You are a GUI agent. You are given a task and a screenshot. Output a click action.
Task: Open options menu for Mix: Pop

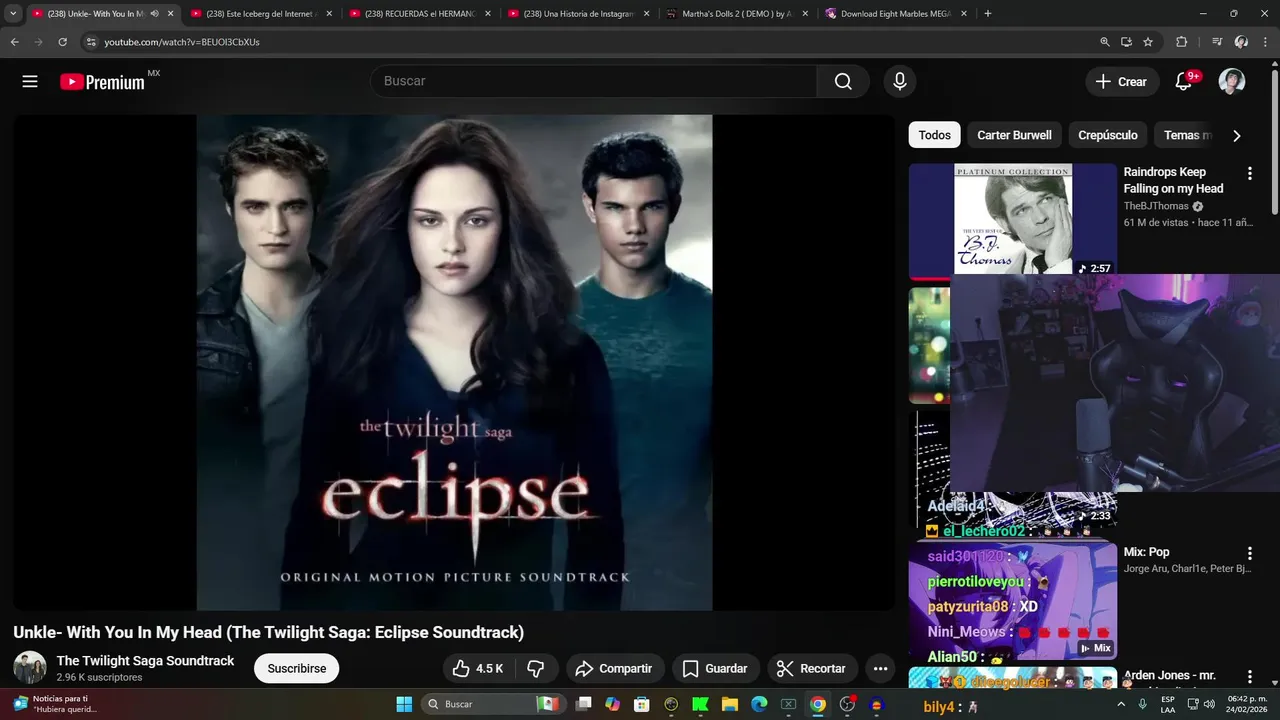[x=1249, y=553]
